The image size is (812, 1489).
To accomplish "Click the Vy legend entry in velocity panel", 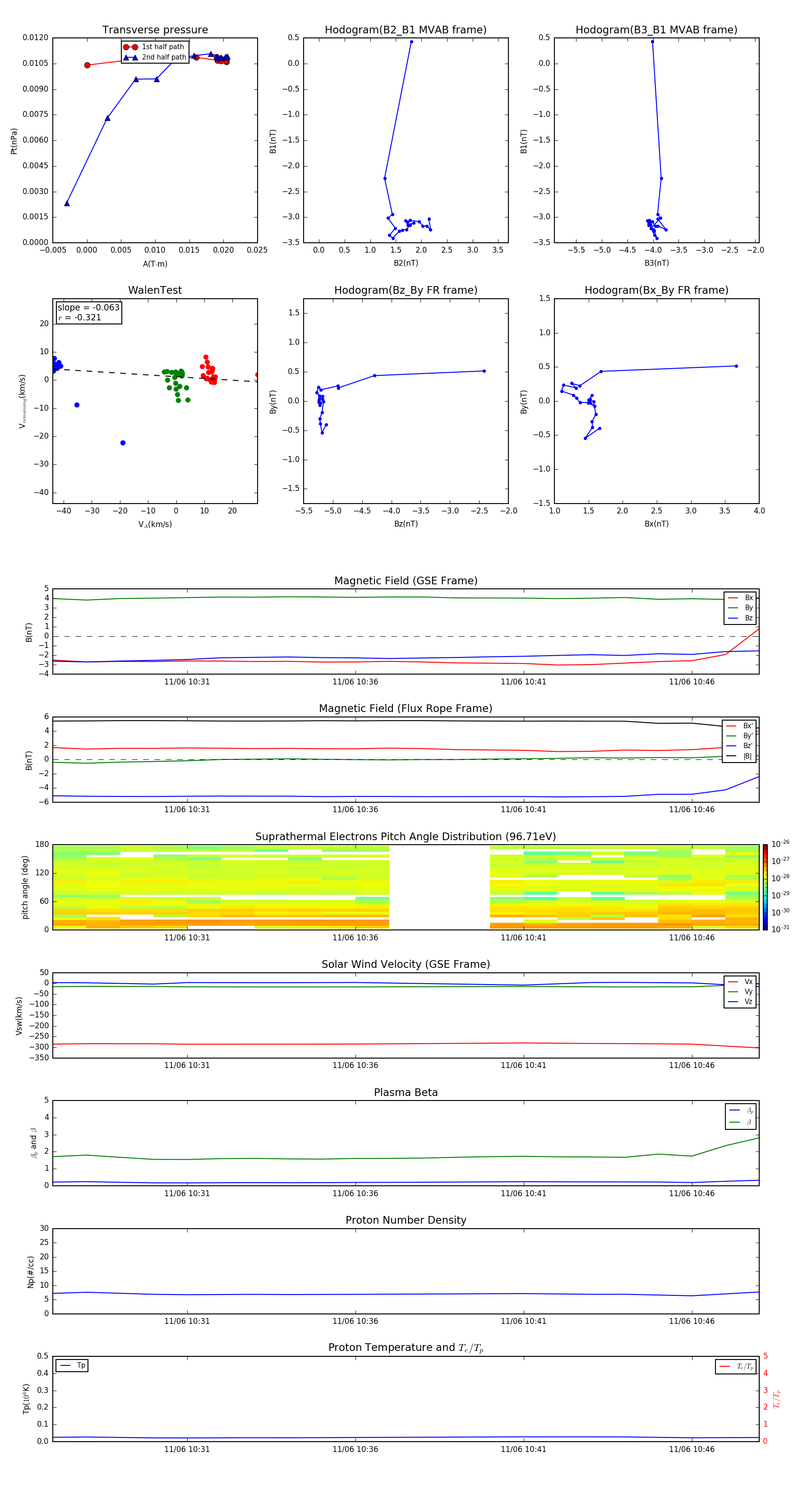I will coord(740,991).
